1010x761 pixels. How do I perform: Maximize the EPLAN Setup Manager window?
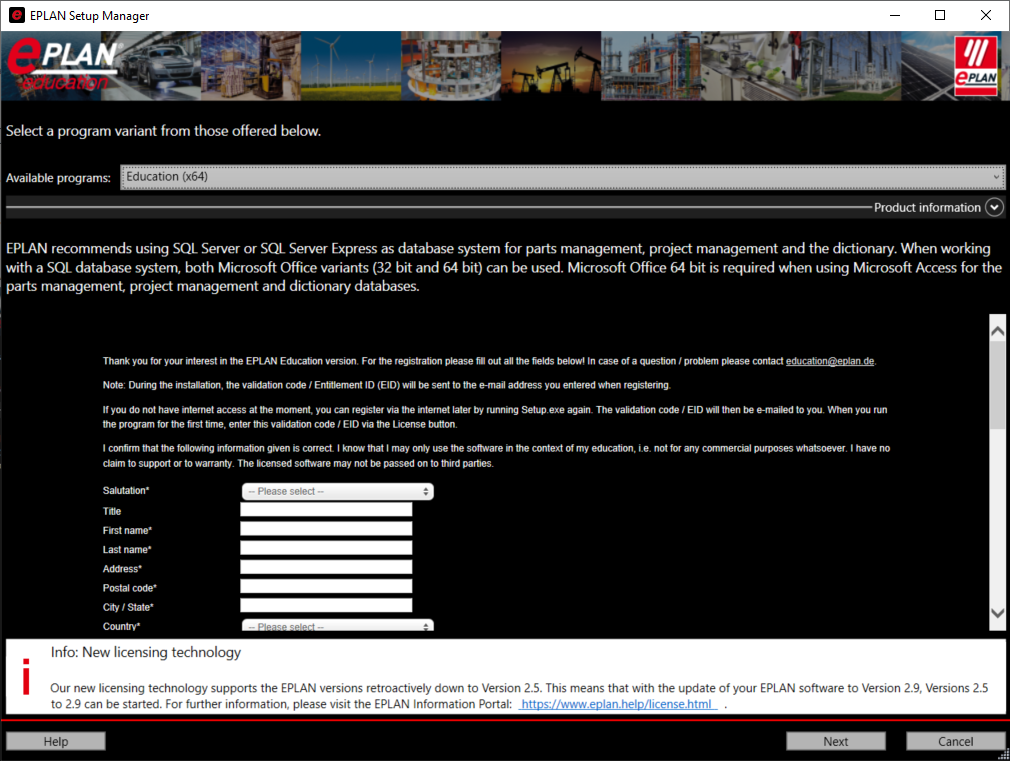coord(940,15)
